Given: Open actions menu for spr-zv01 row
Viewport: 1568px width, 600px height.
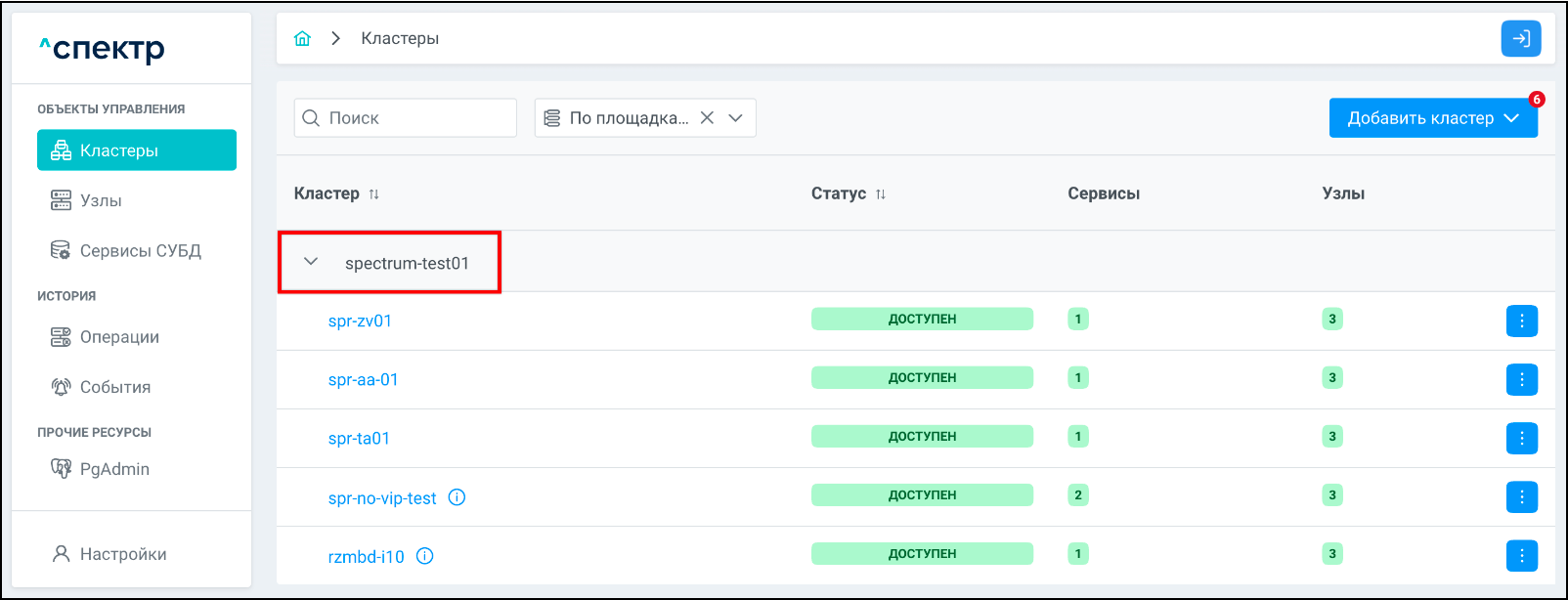Looking at the screenshot, I should tap(1521, 321).
